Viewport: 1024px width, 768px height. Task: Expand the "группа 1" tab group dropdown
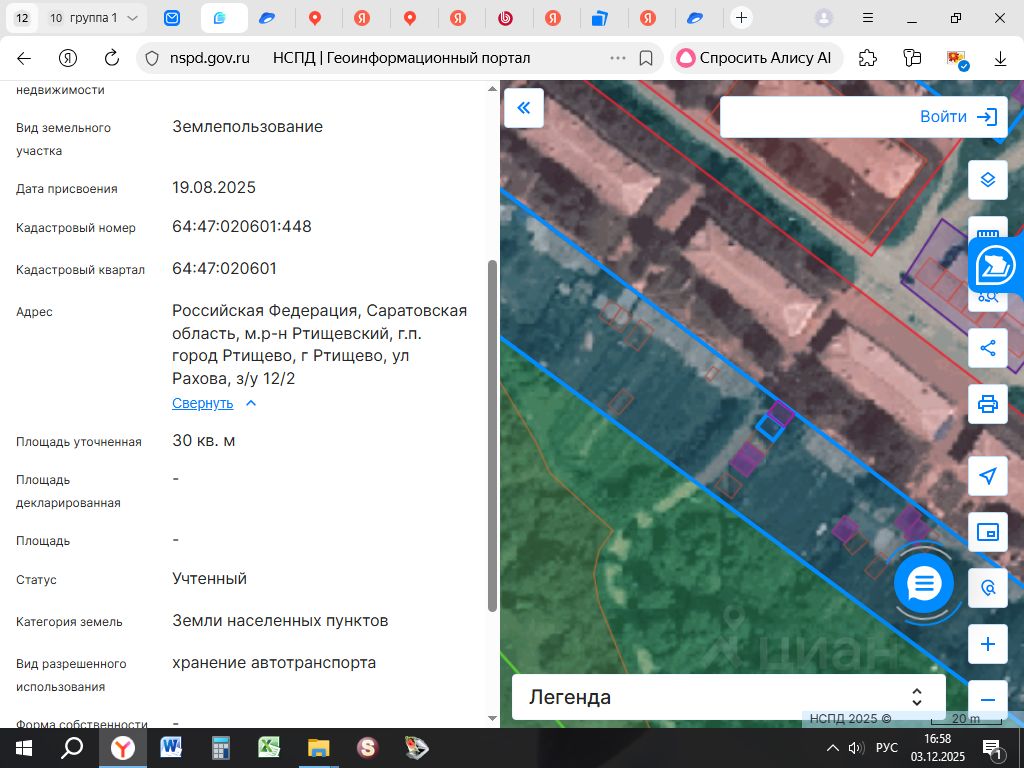(x=132, y=18)
